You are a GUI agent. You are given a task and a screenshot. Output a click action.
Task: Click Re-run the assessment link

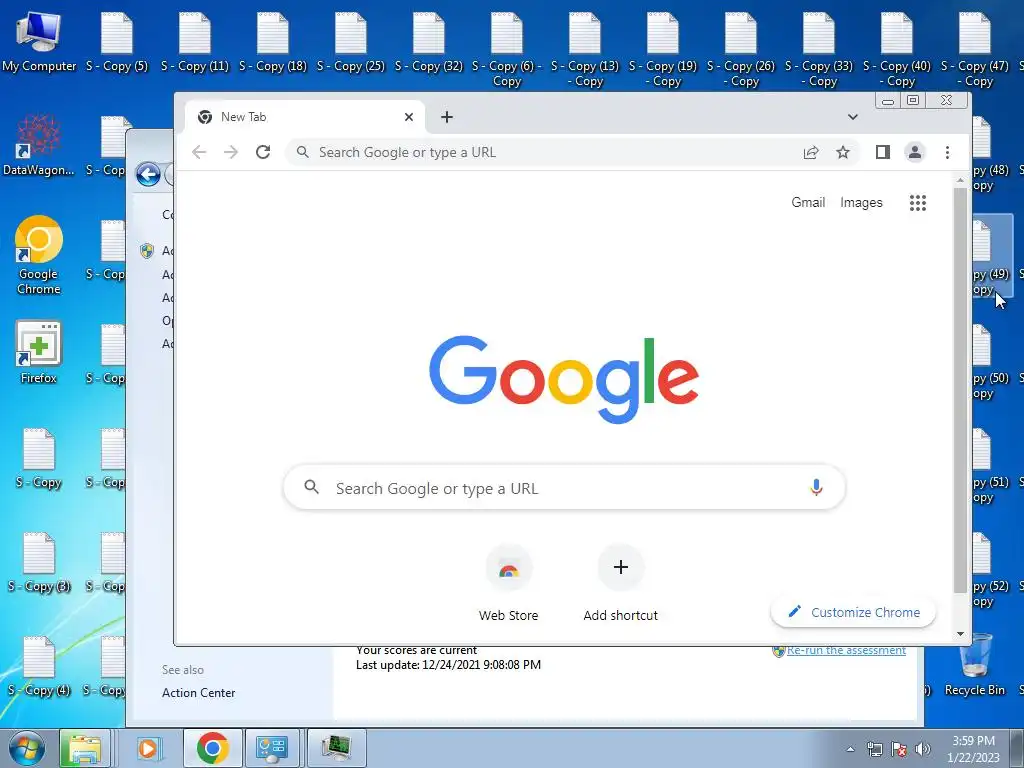[846, 650]
